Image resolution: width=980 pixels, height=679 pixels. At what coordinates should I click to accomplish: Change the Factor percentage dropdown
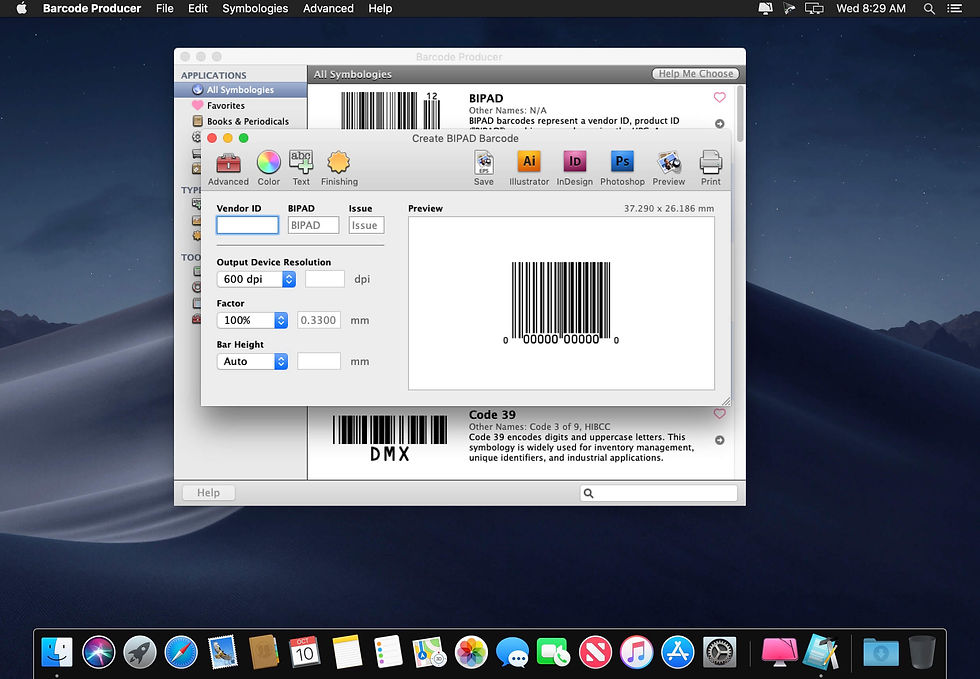tap(252, 320)
